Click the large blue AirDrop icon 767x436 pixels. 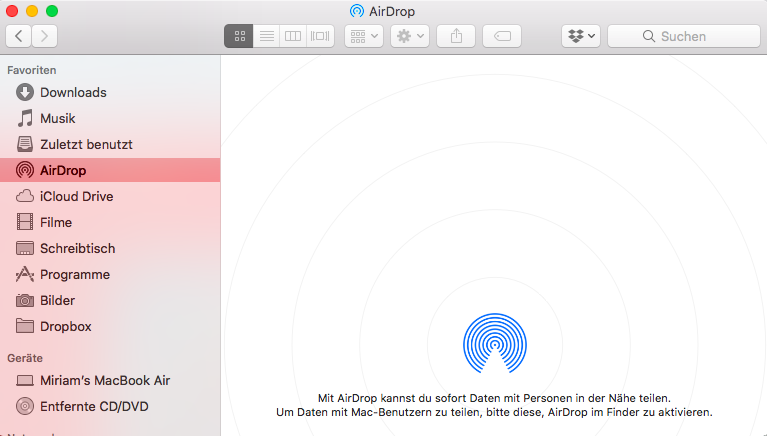click(495, 343)
